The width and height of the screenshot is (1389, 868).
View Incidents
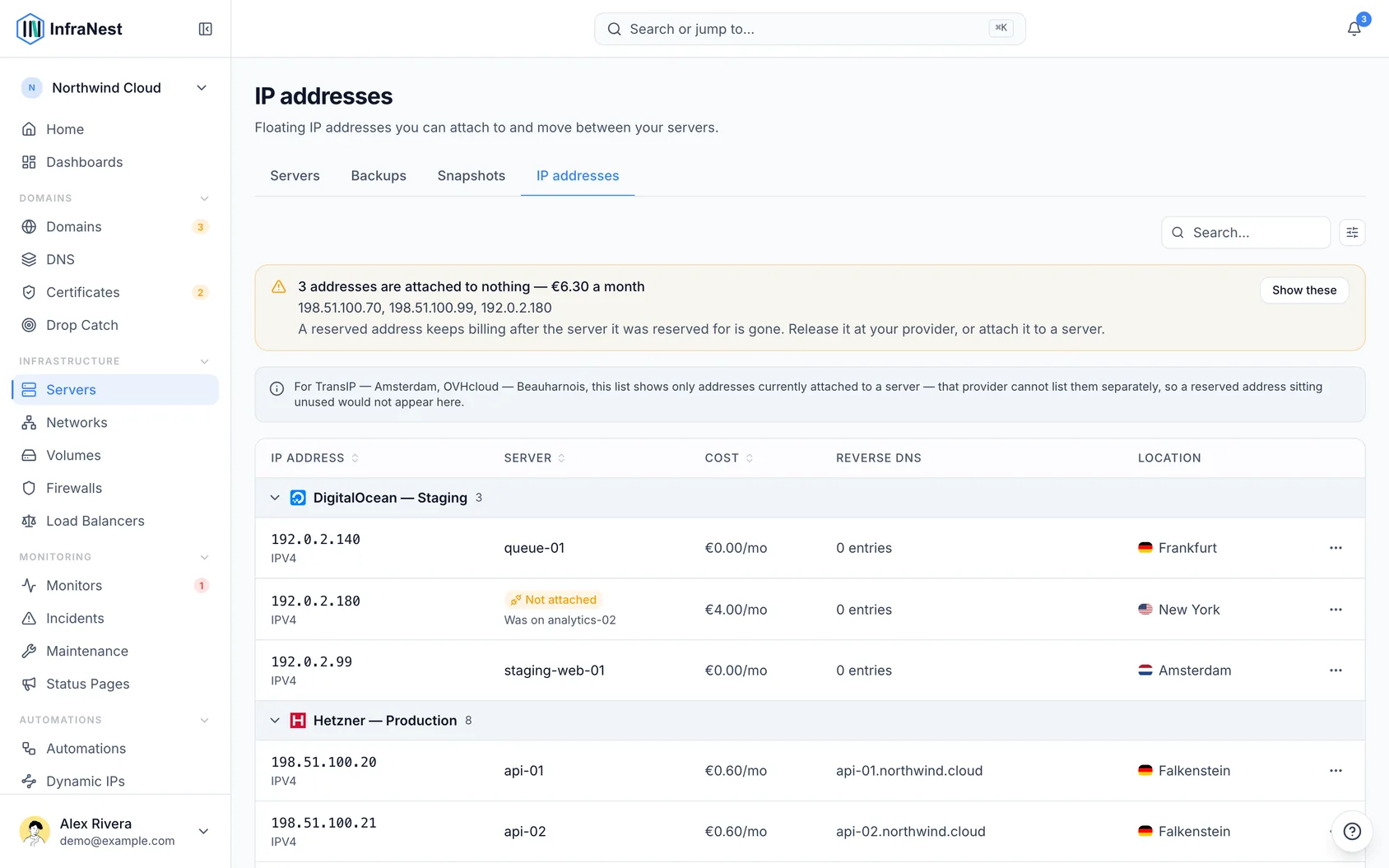click(115, 618)
